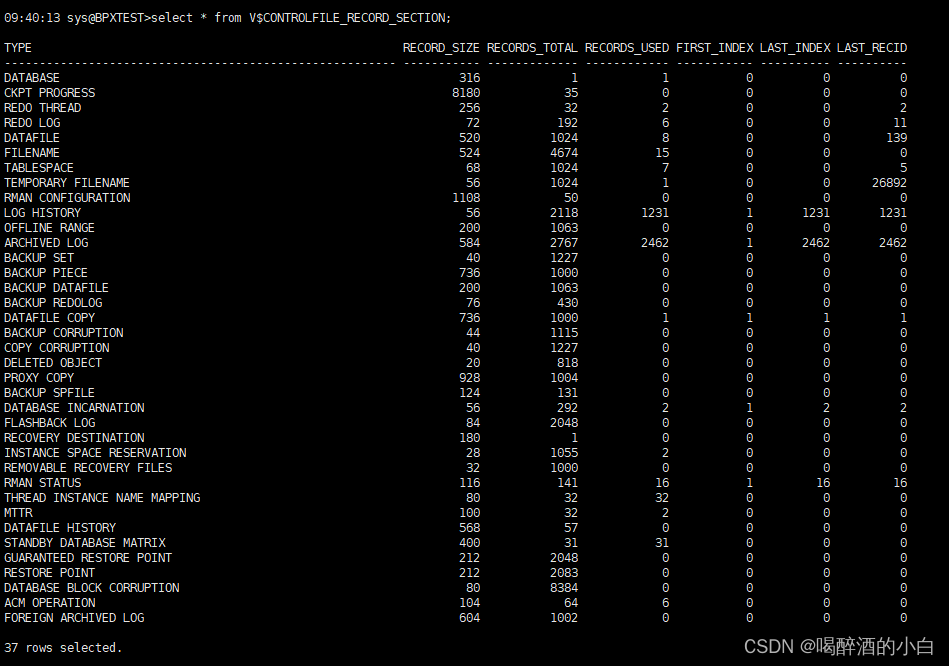Click last recid 11 in REDO LOG row

901,123
